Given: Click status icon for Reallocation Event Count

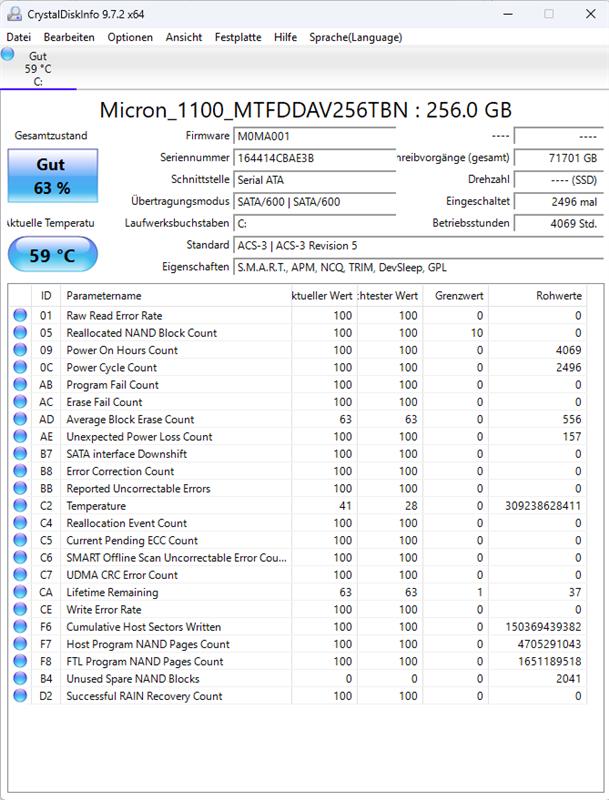Looking at the screenshot, I should click(20, 523).
